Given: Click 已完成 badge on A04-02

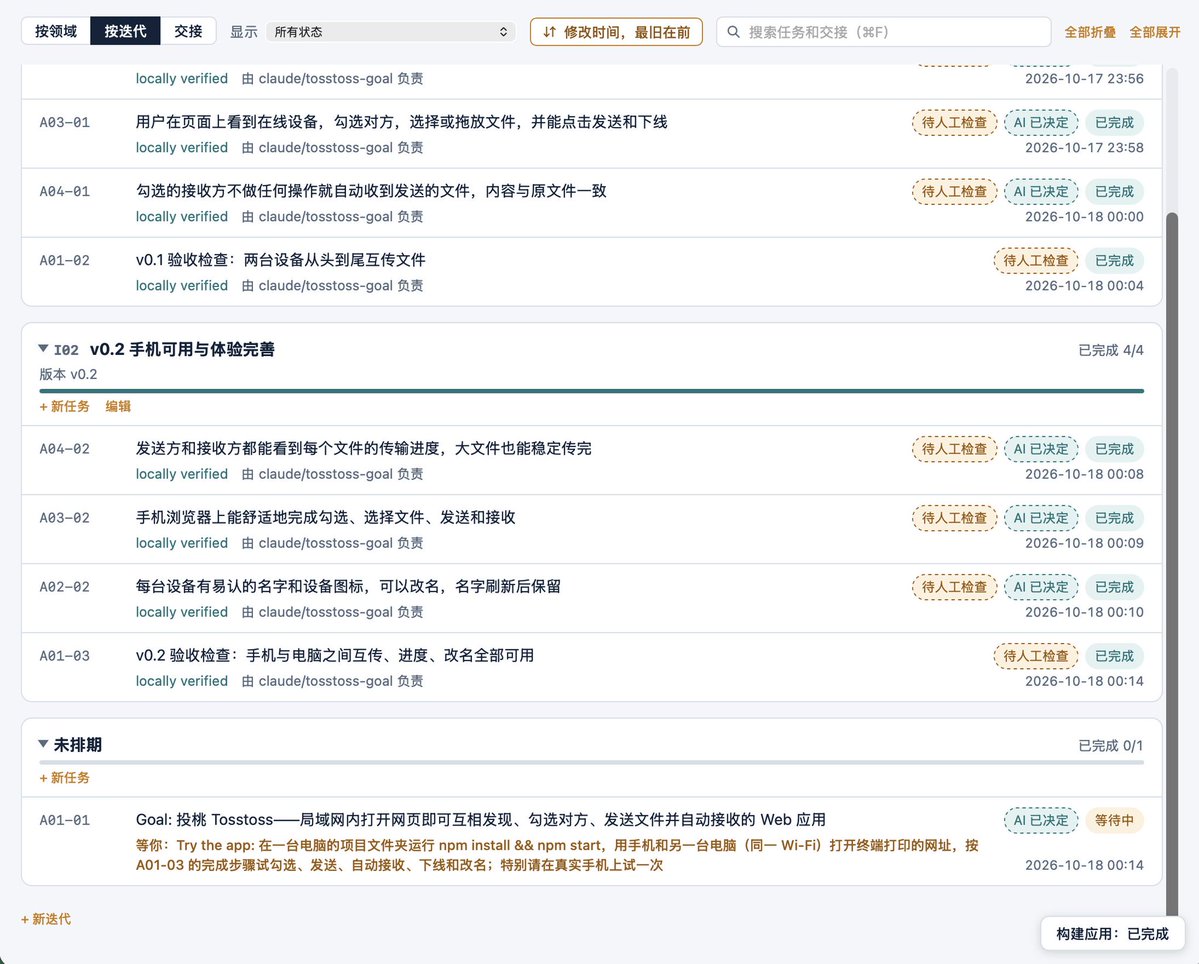Looking at the screenshot, I should pos(1114,449).
